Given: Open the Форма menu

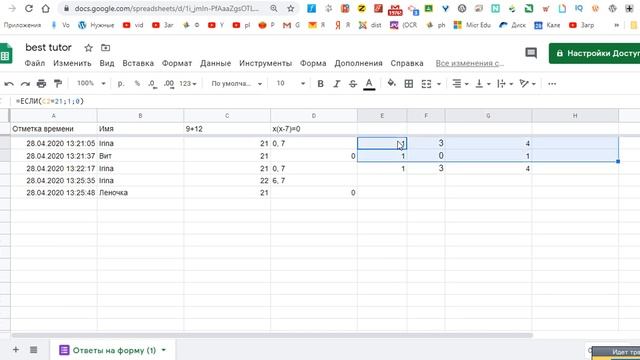Looking at the screenshot, I should click(x=313, y=63).
